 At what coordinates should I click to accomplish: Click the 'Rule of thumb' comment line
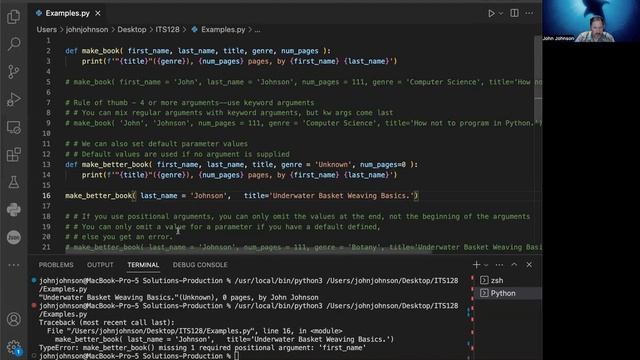pos(190,102)
